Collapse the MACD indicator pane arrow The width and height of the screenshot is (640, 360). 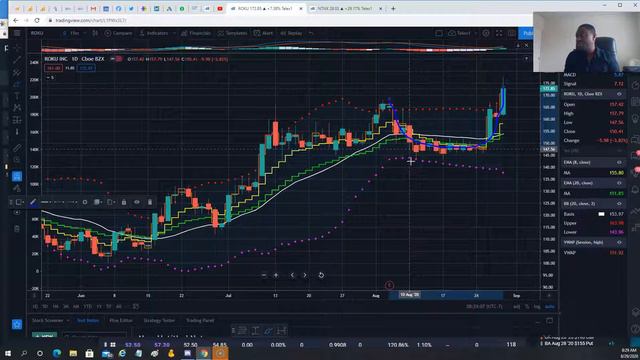point(518,45)
